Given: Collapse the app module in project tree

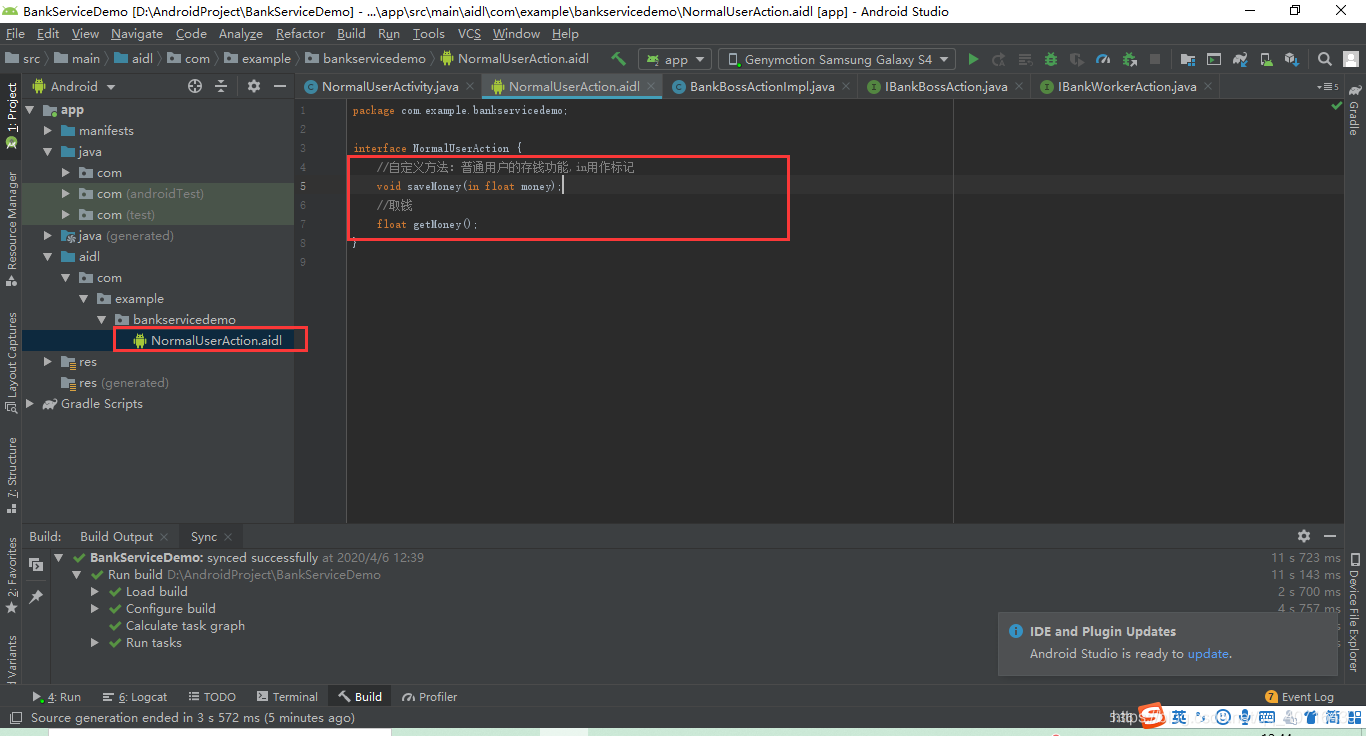Looking at the screenshot, I should coord(30,110).
